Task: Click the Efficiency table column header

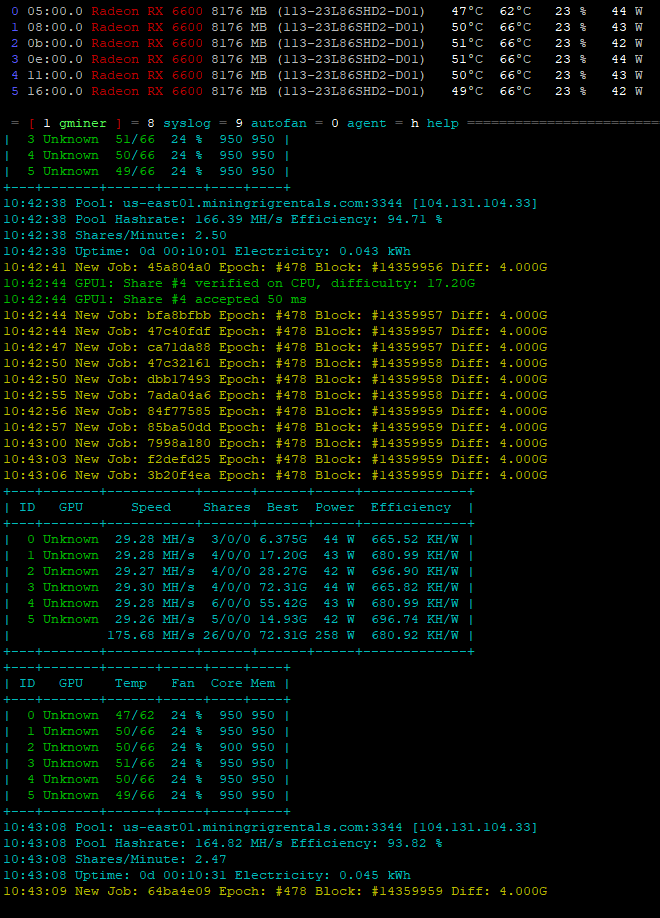Action: pos(411,508)
